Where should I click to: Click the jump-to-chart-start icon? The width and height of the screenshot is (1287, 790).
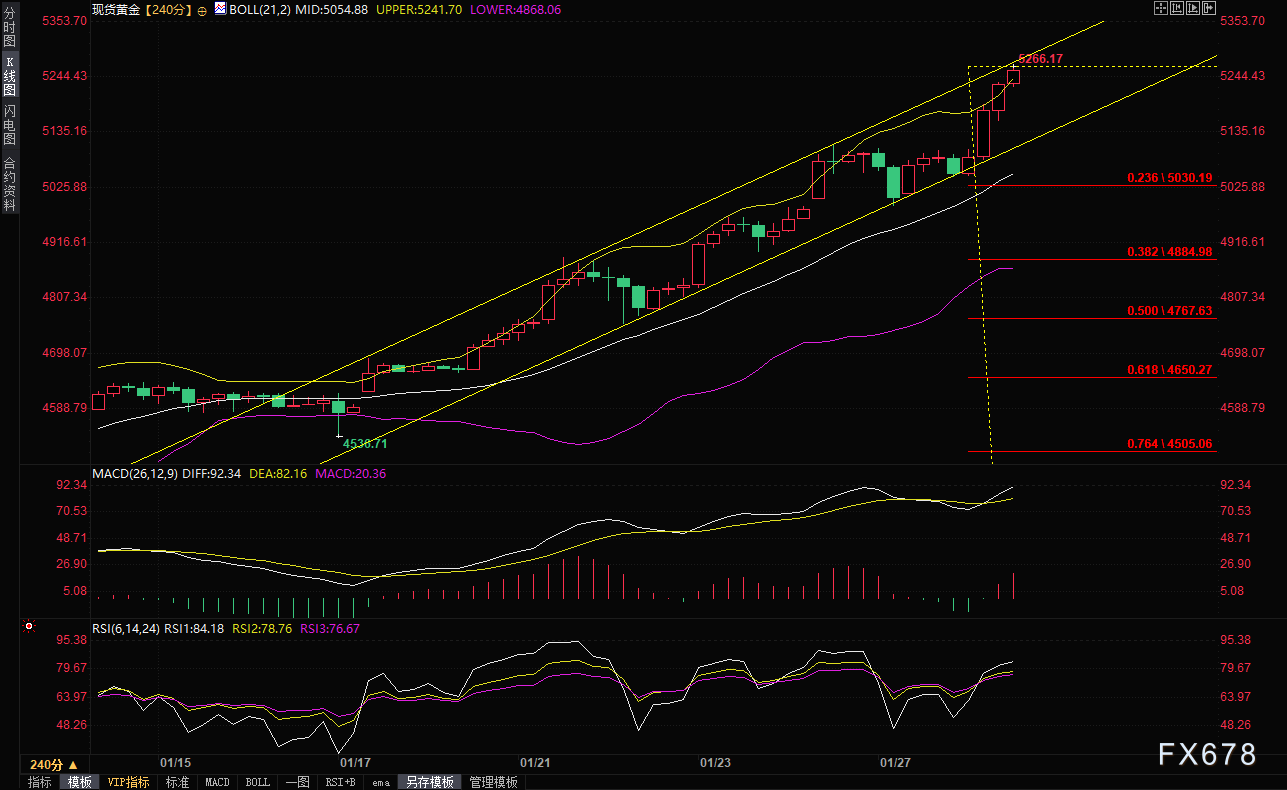1177,8
